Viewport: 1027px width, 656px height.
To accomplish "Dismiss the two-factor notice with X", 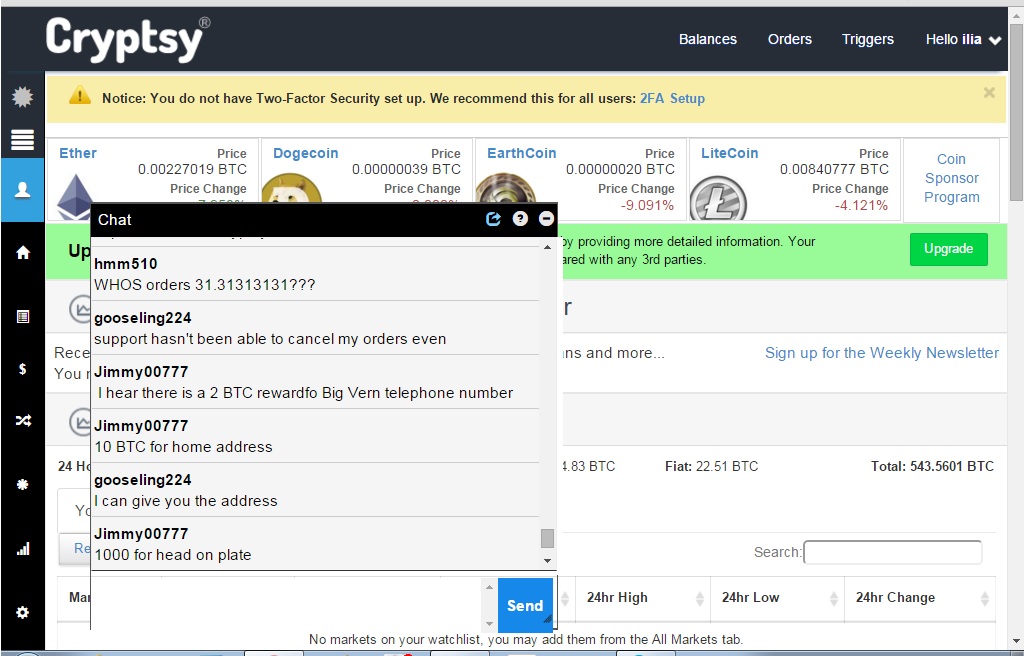I will 989,93.
